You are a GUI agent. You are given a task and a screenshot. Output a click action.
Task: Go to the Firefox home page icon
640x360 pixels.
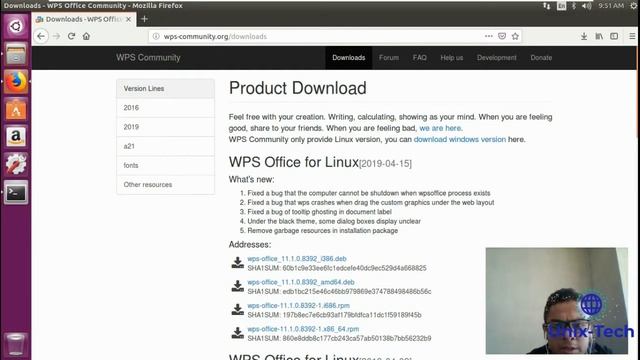point(86,36)
